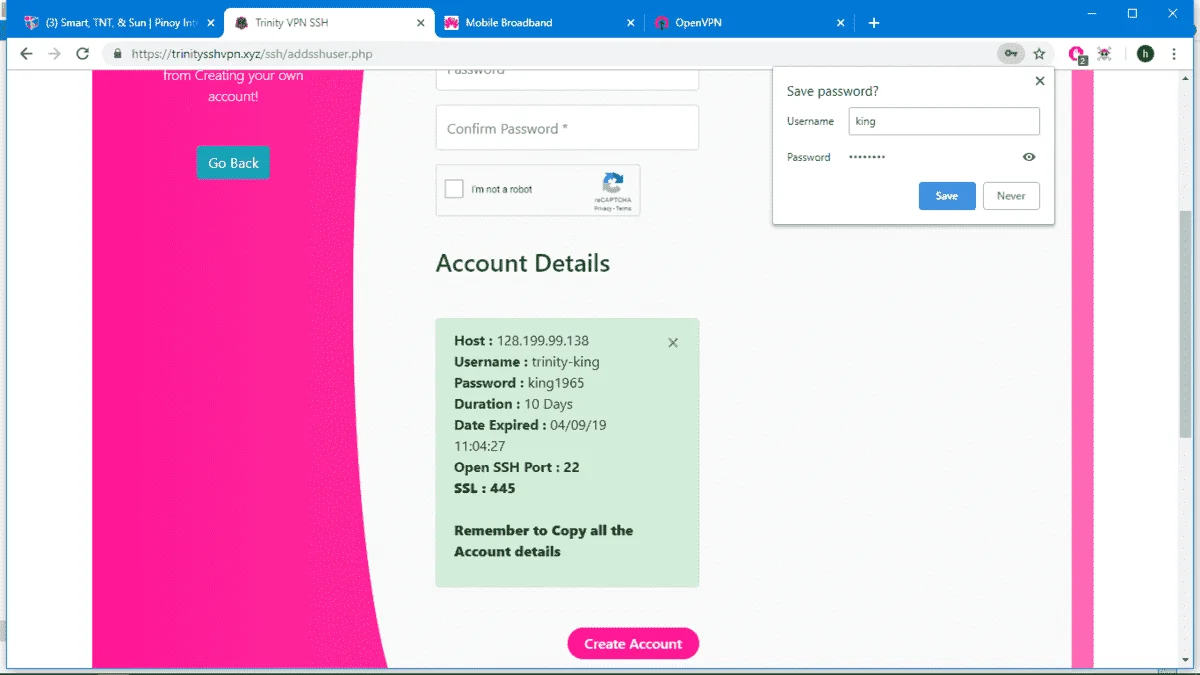Click the password value king1965

[556, 383]
